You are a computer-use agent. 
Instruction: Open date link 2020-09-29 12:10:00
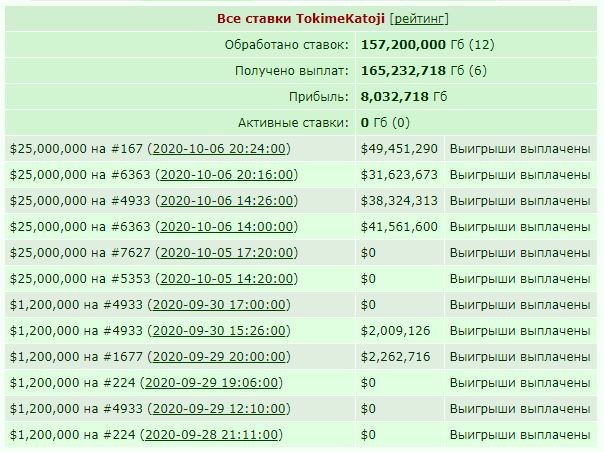[219, 408]
